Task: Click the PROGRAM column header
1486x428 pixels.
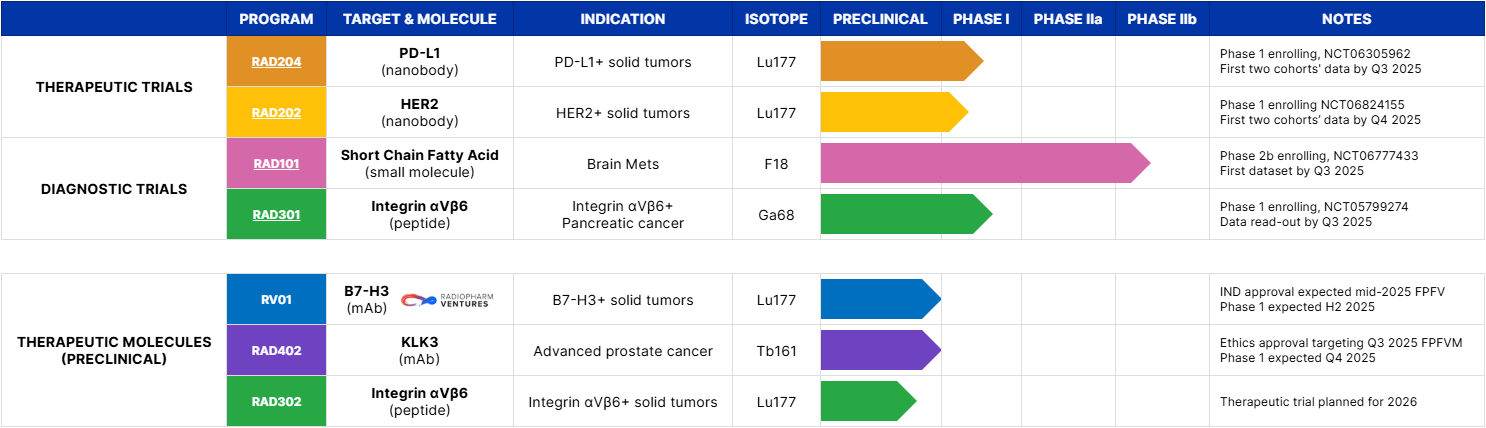Action: [x=276, y=19]
